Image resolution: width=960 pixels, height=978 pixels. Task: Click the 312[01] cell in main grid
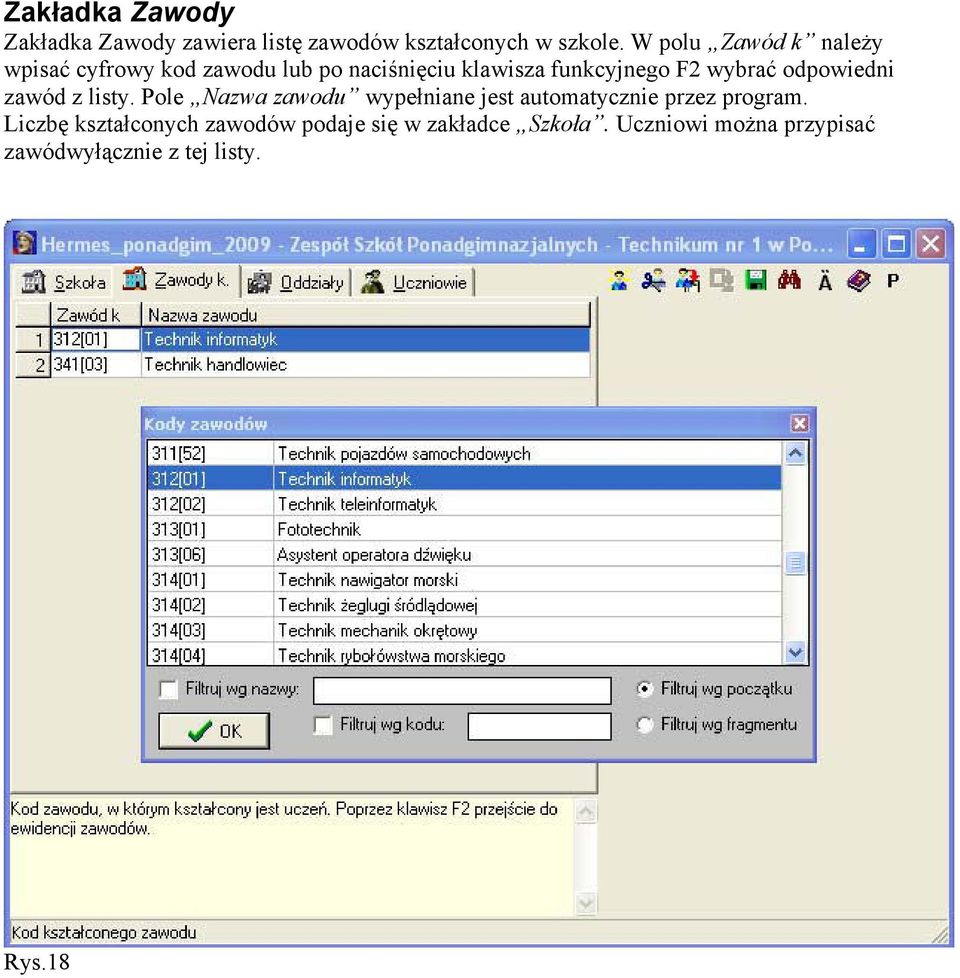click(x=95, y=339)
